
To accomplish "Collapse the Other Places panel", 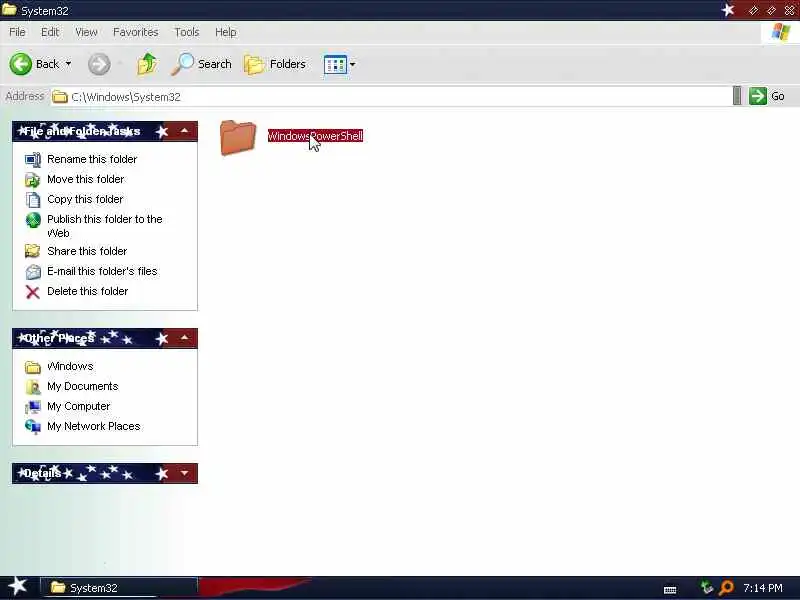I will coord(184,338).
